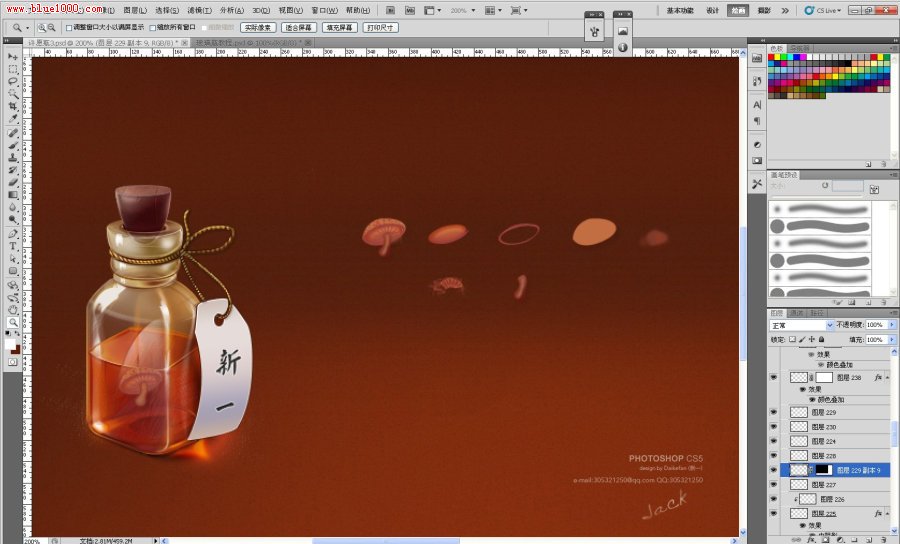
Task: Enable the 缩放所有窗口 checkbox
Action: point(151,28)
